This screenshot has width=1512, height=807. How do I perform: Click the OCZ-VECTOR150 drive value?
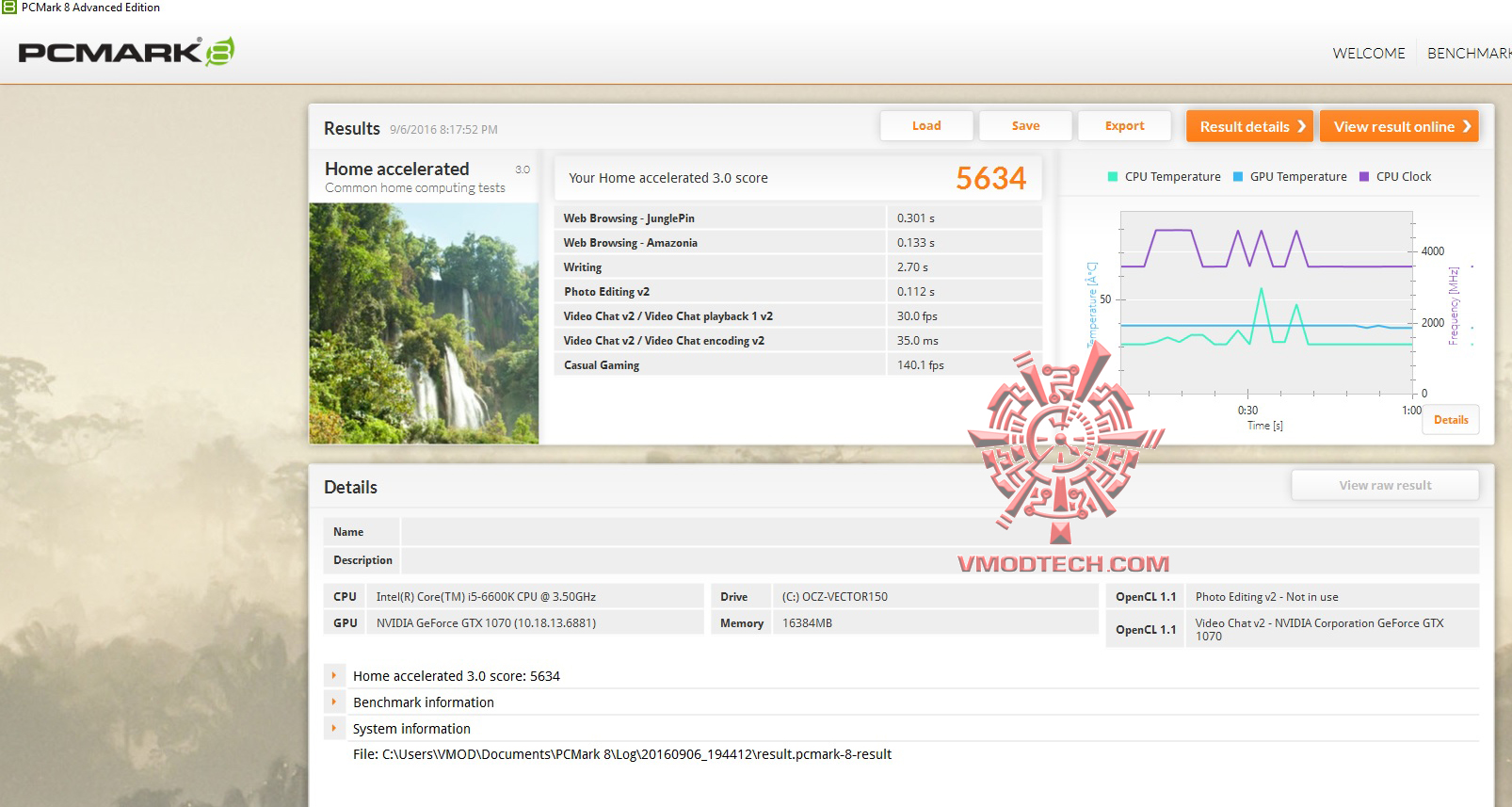pyautogui.click(x=834, y=596)
